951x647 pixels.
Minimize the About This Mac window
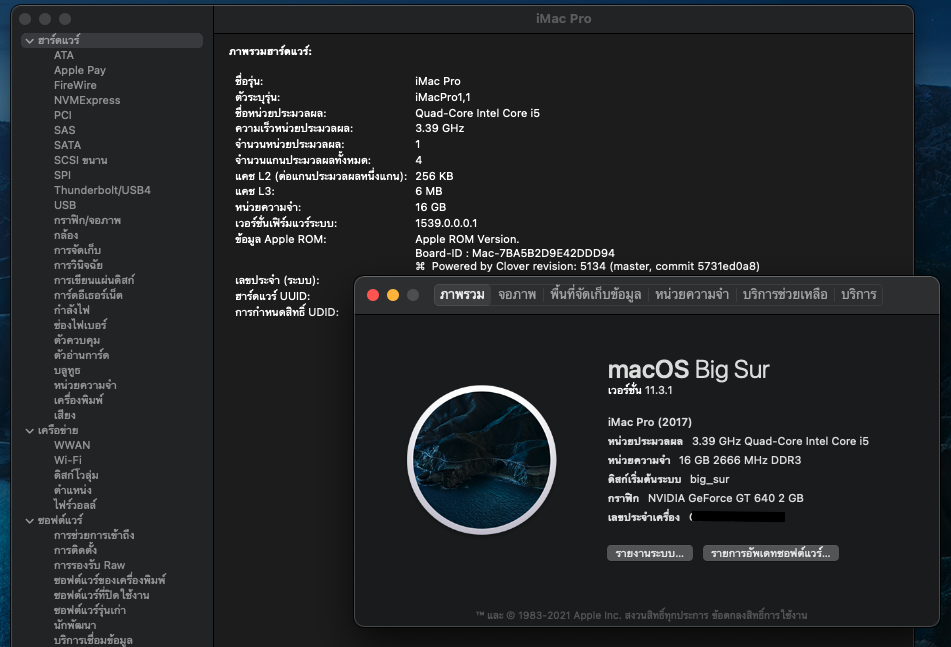(x=393, y=295)
